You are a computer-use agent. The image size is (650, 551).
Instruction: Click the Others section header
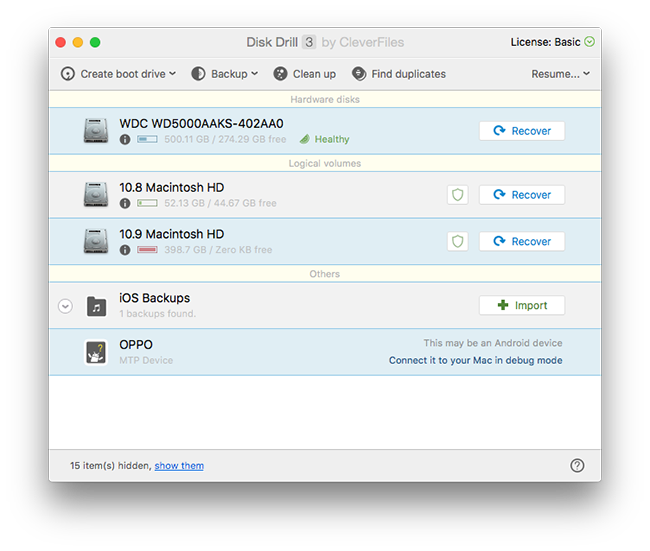pos(325,274)
